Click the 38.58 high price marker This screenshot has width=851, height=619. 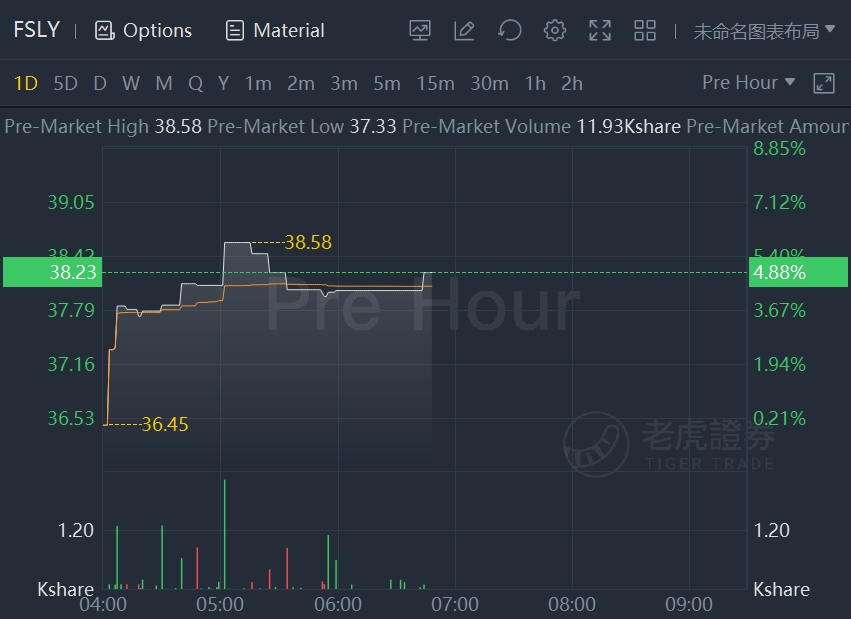click(x=308, y=242)
